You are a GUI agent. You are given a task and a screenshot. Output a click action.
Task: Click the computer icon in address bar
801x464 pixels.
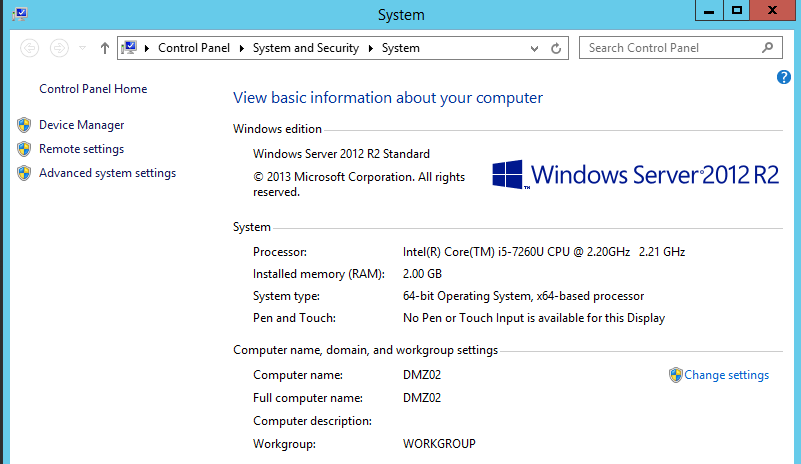(129, 48)
